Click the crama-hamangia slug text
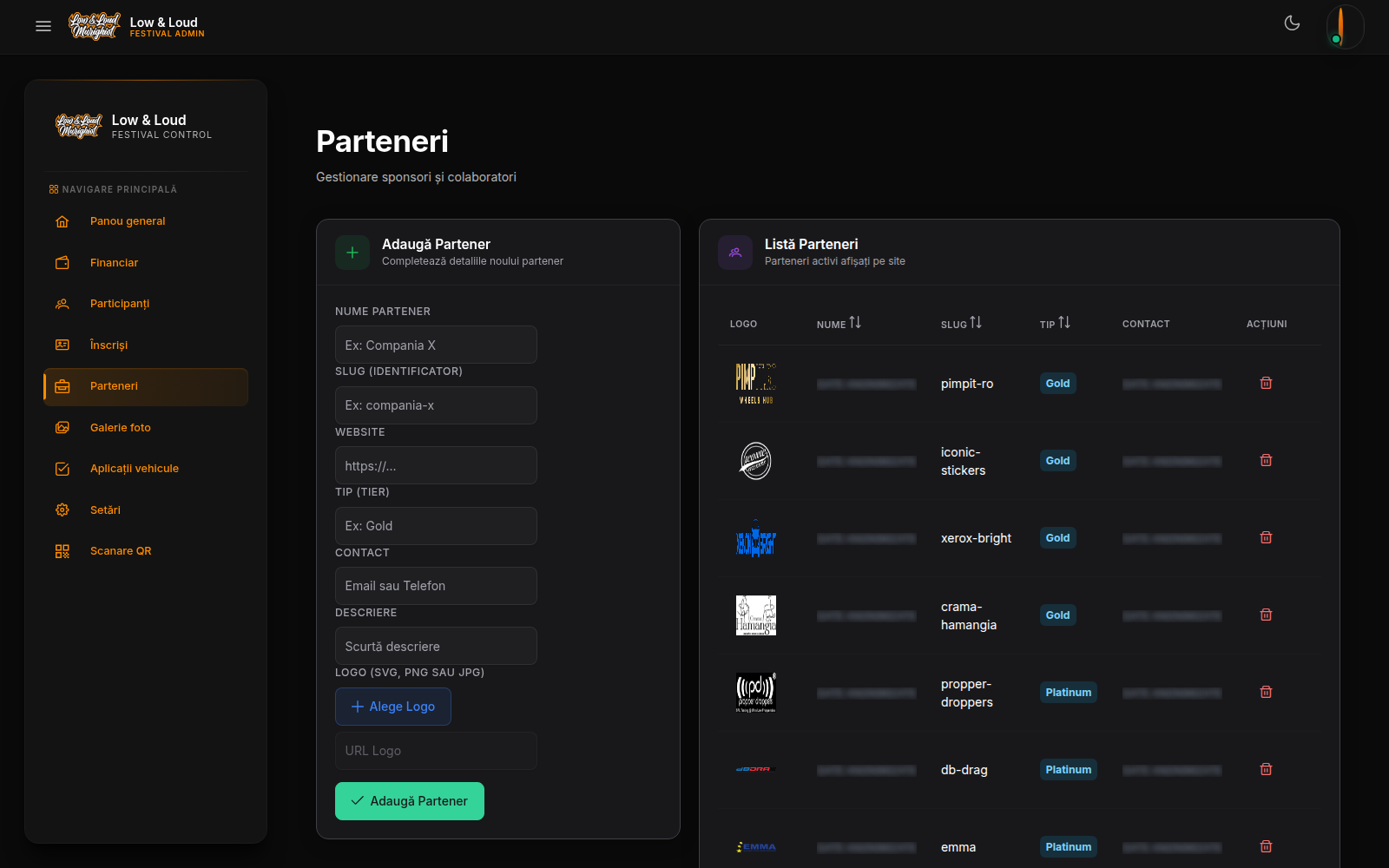Screen dimensions: 1389x868 (x=969, y=615)
